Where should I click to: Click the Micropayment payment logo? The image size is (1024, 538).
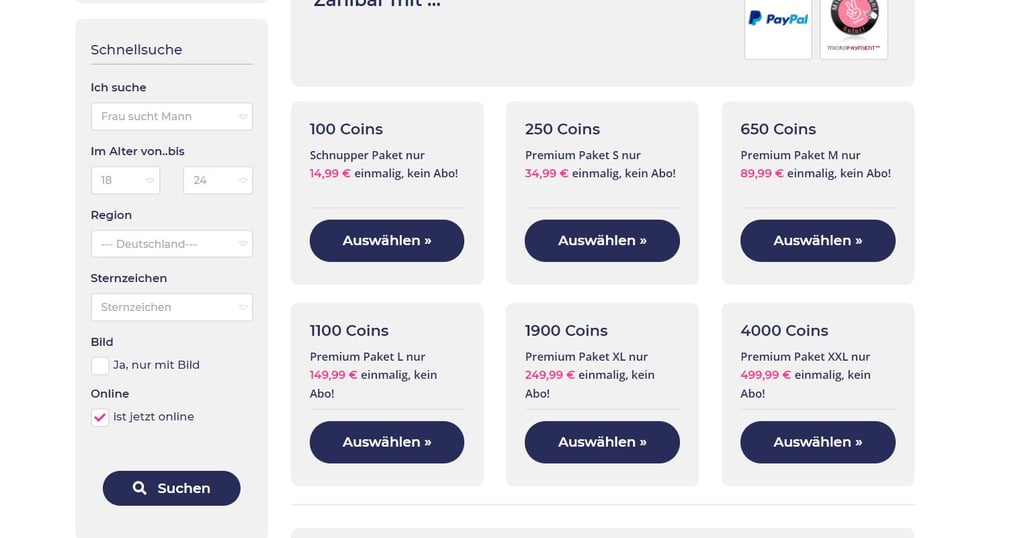(854, 28)
